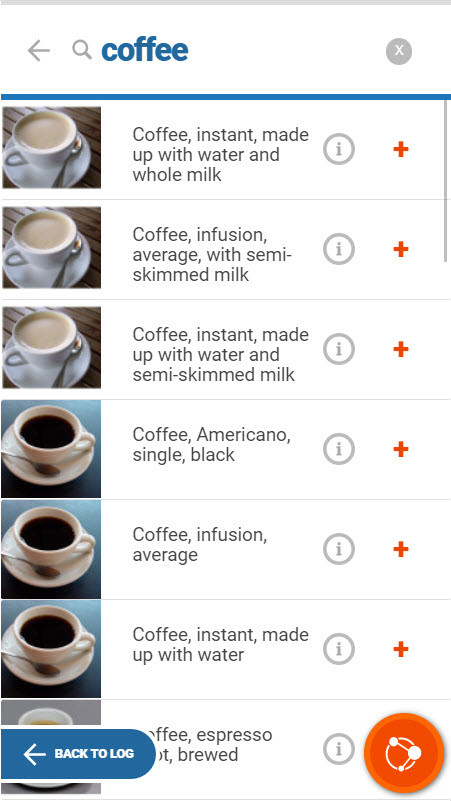451x801 pixels.
Task: Click the results list scrollbar
Action: [x=446, y=181]
